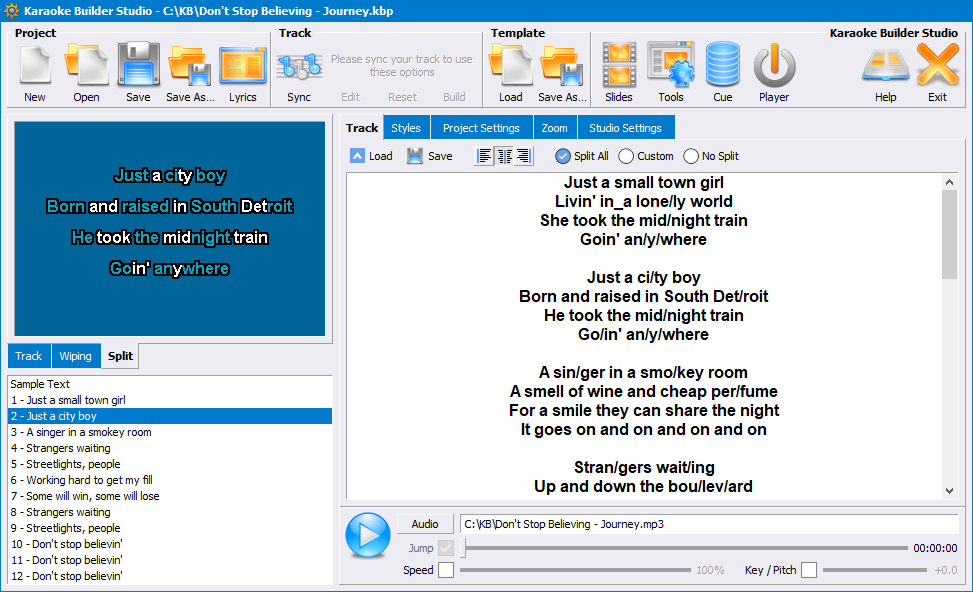Switch to the Wiping tab

point(75,356)
